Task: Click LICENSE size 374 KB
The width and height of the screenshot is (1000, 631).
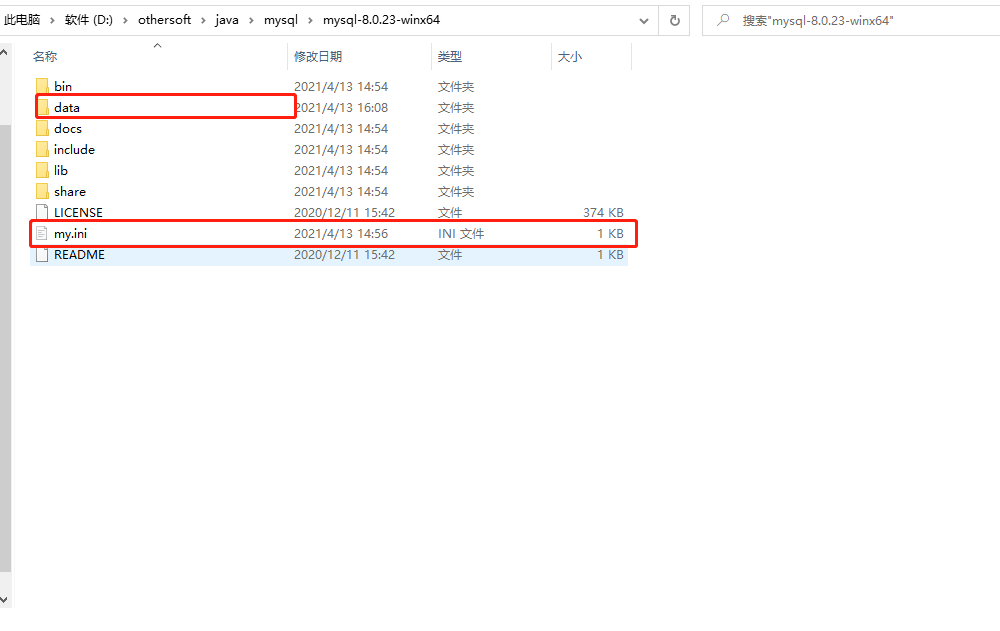Action: pos(603,212)
